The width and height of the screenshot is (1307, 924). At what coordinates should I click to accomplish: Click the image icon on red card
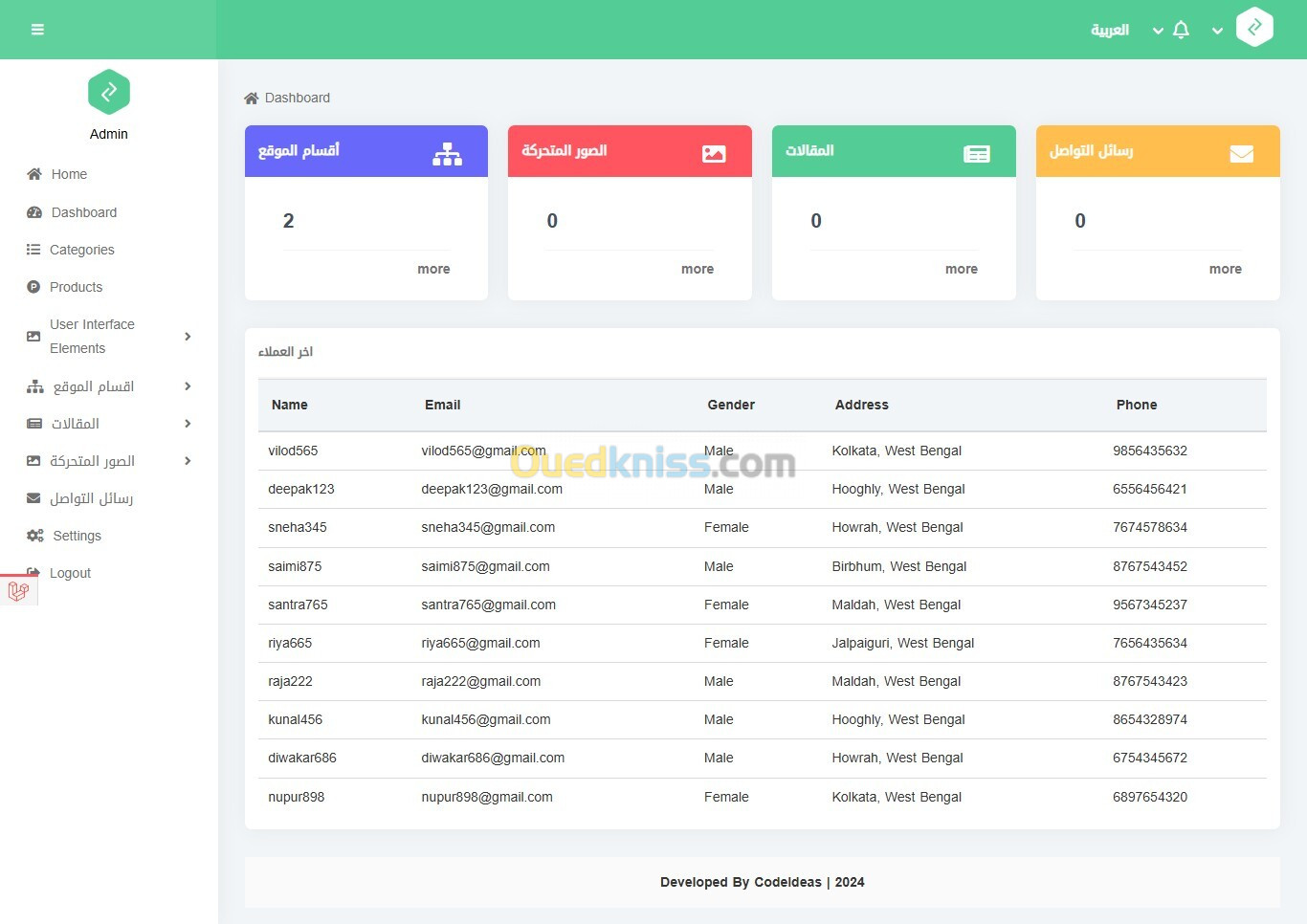point(714,154)
